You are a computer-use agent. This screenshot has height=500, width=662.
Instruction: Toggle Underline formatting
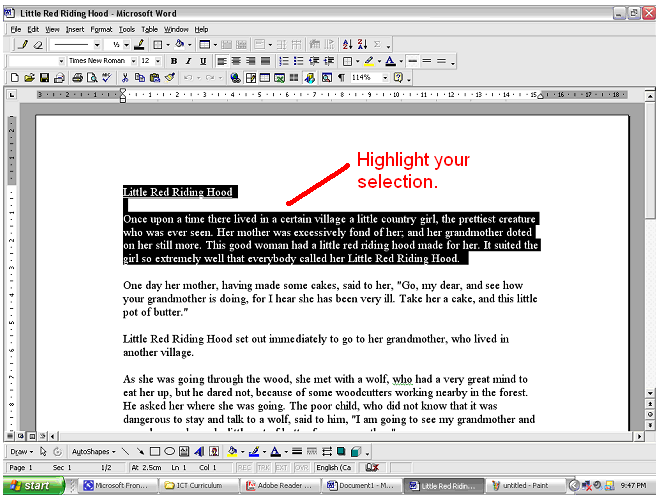(x=203, y=61)
